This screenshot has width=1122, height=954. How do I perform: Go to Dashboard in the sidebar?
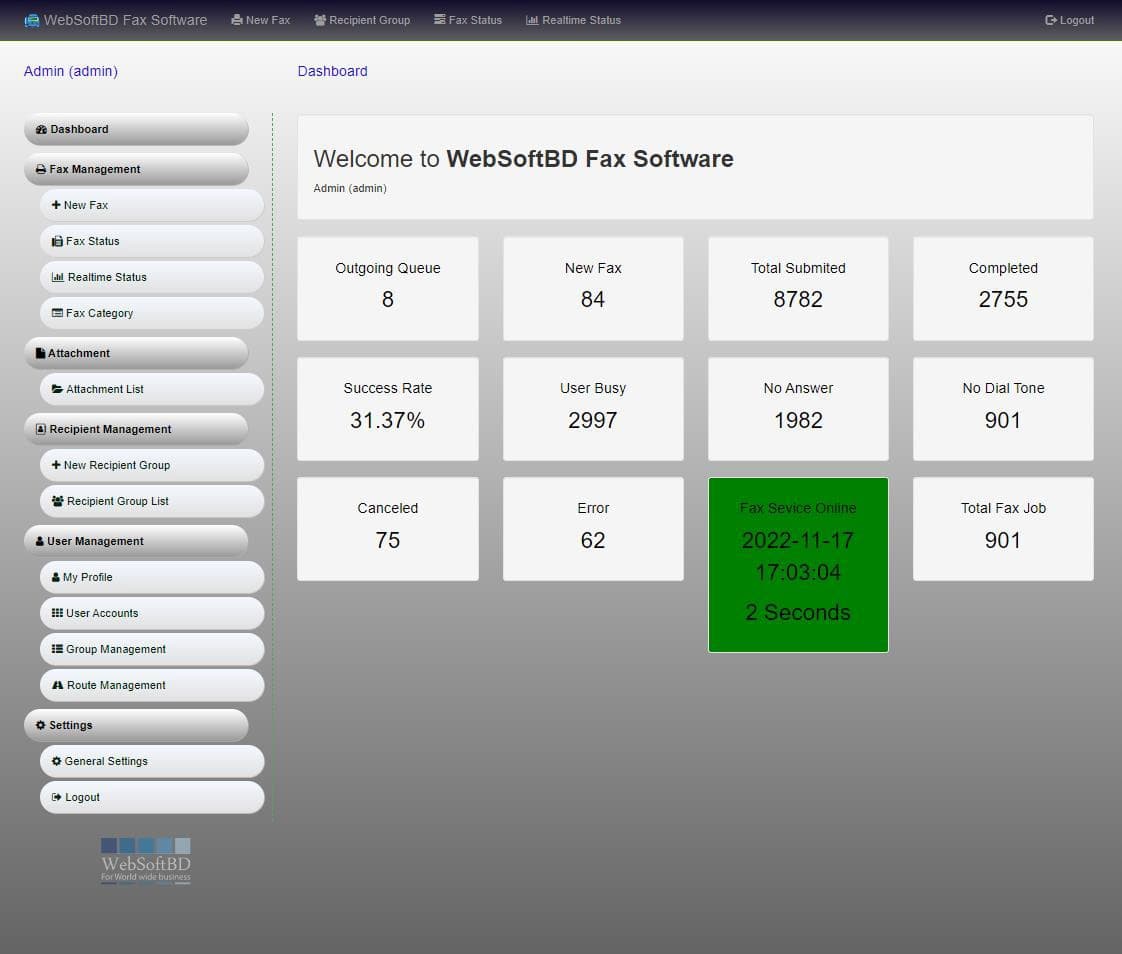137,130
